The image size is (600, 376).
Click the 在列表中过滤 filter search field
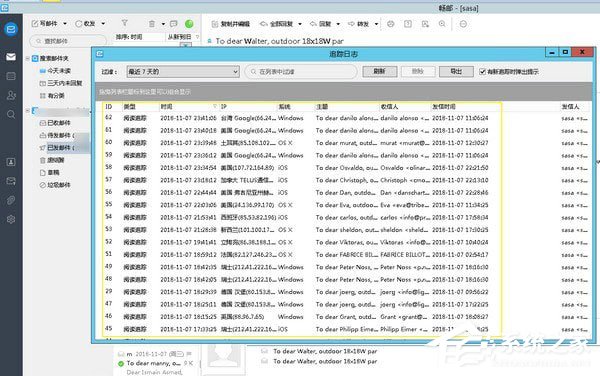pos(301,72)
